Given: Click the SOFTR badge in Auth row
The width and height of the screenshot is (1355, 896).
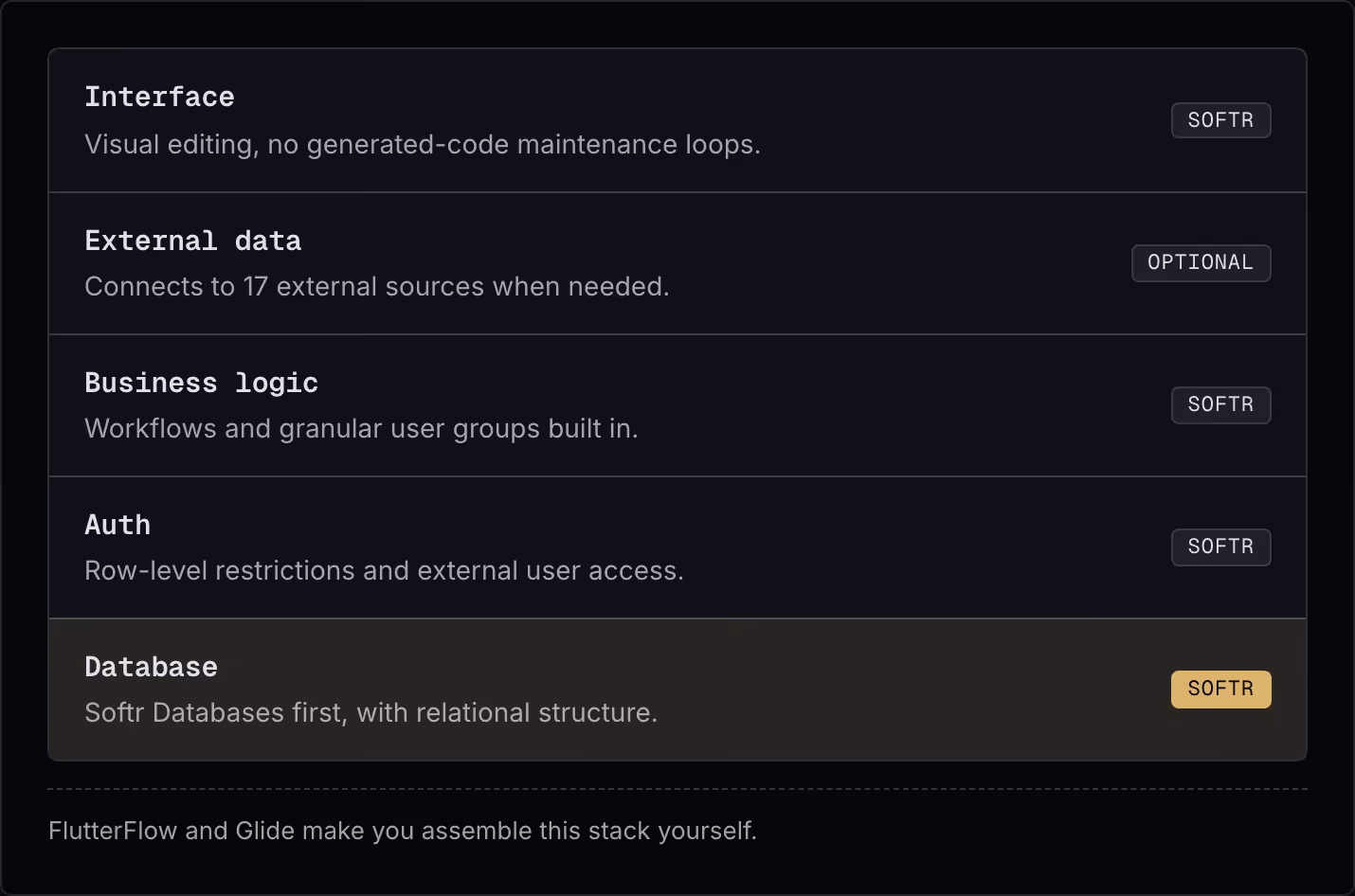Looking at the screenshot, I should pyautogui.click(x=1220, y=547).
